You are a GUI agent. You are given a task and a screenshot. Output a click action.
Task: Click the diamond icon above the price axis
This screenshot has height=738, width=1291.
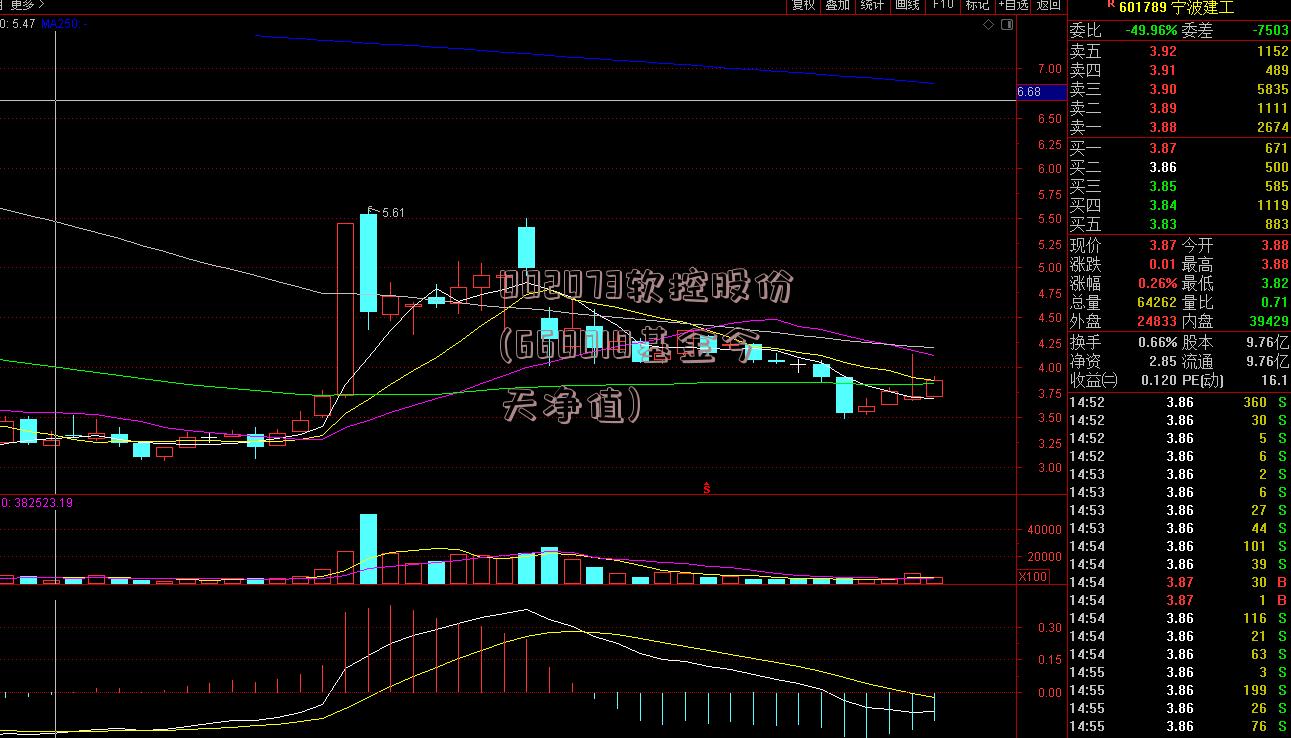click(988, 23)
